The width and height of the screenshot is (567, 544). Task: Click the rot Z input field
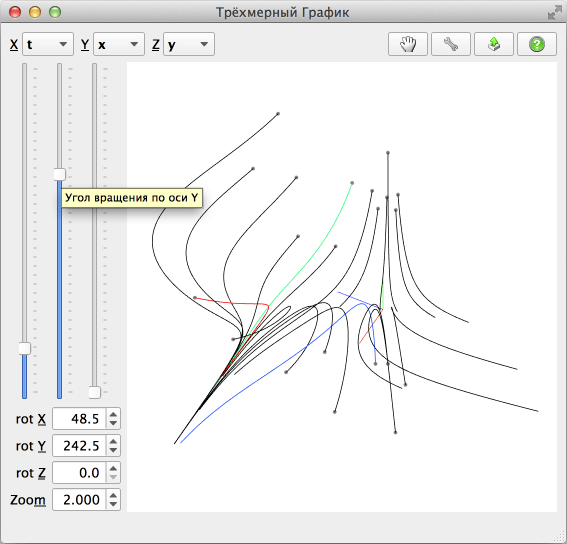point(80,472)
